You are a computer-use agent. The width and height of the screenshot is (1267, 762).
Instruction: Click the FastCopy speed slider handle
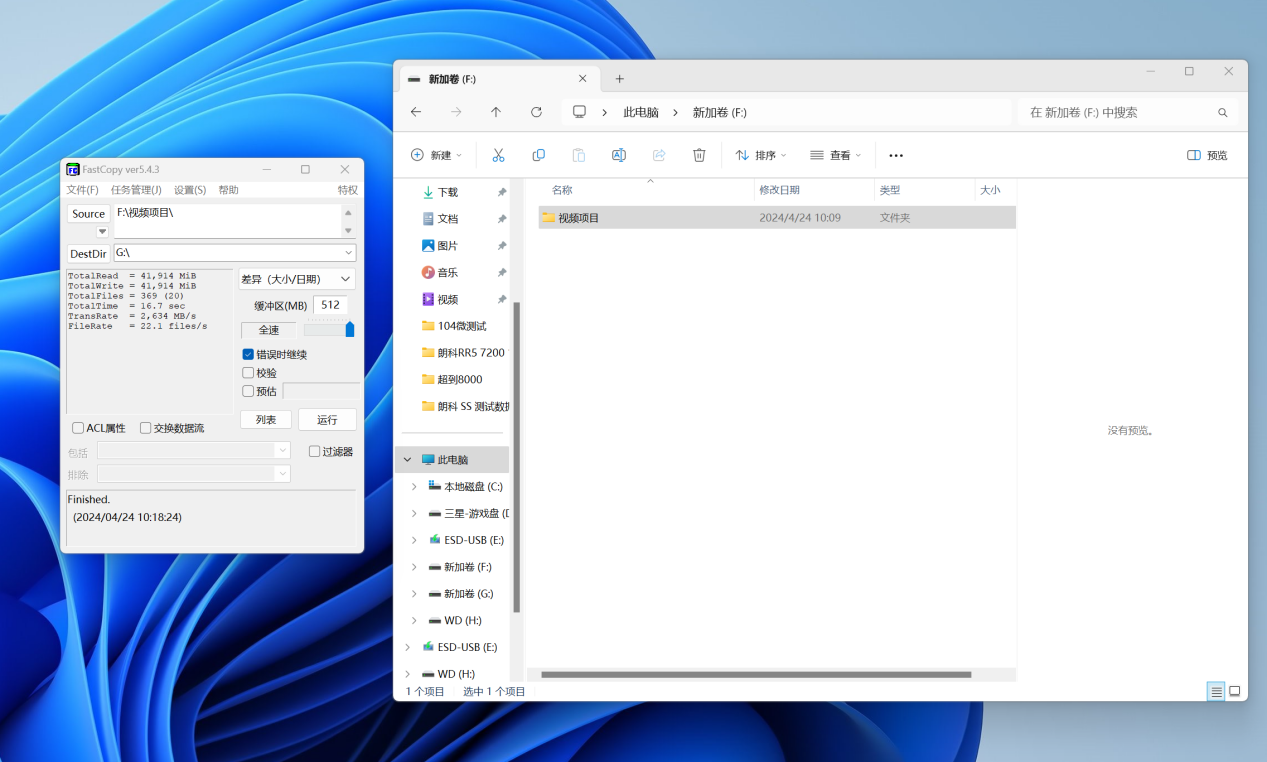349,329
